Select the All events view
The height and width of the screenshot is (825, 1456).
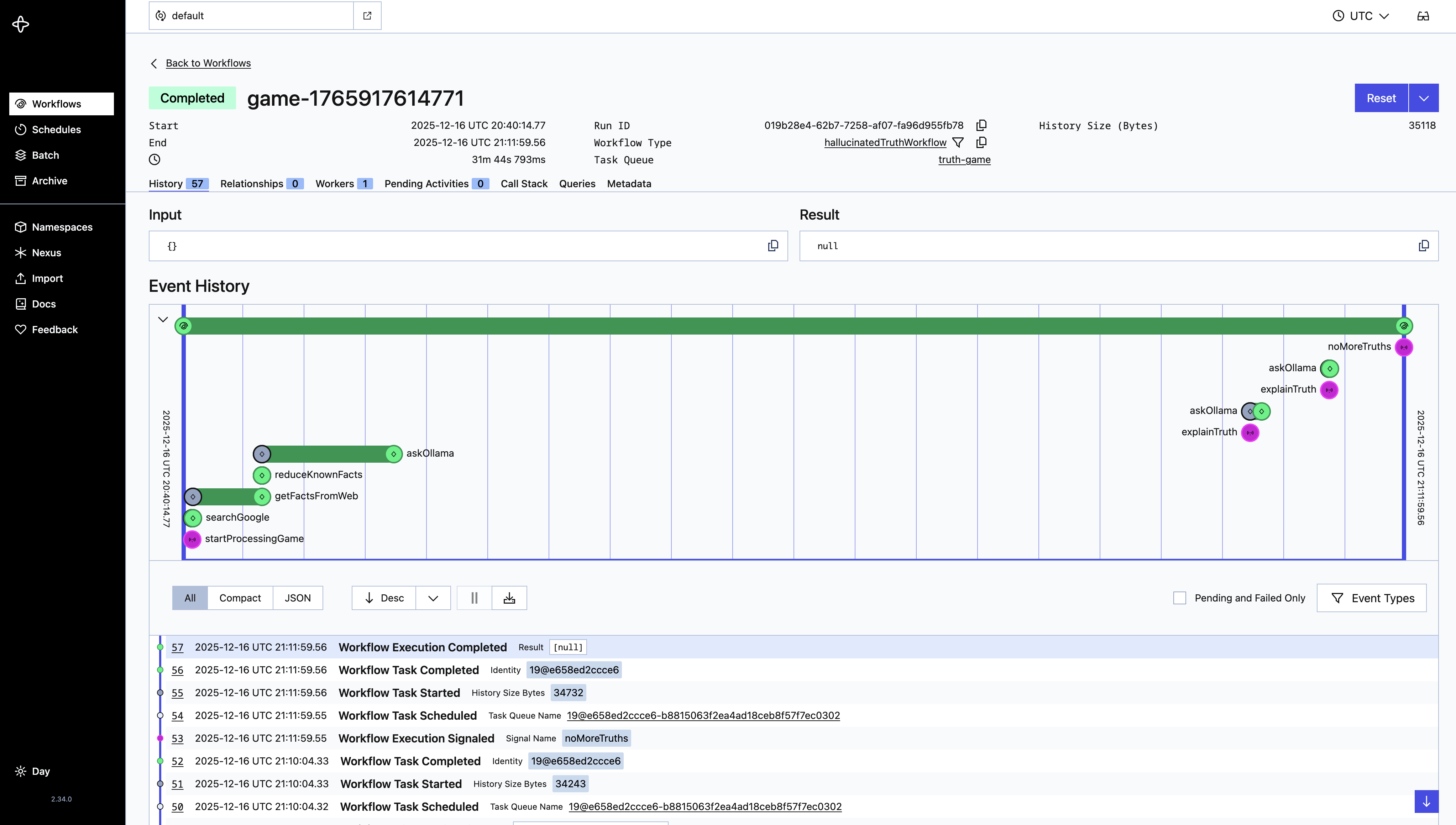click(x=190, y=598)
